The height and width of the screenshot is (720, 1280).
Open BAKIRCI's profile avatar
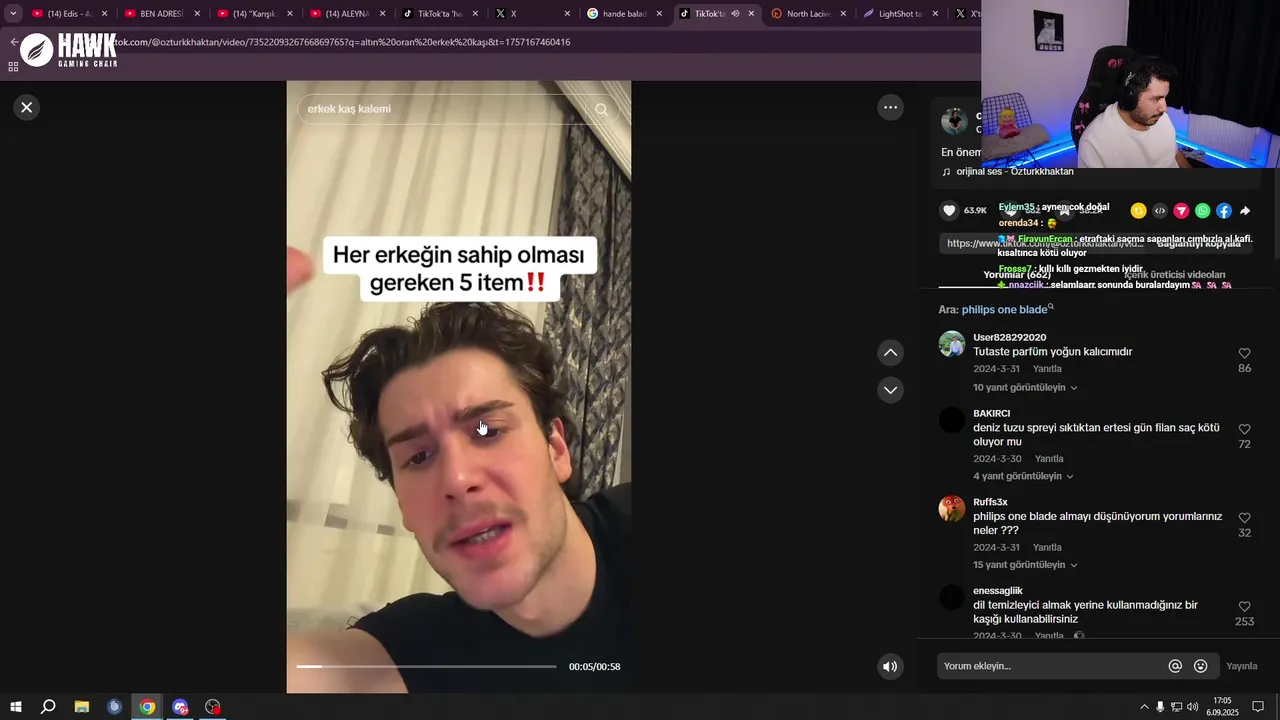(952, 420)
